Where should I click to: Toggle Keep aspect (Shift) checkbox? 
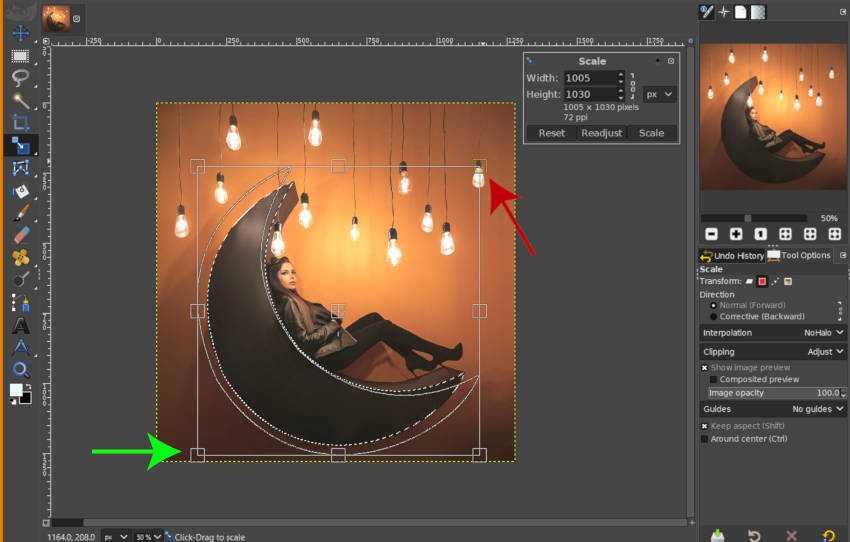click(x=704, y=426)
